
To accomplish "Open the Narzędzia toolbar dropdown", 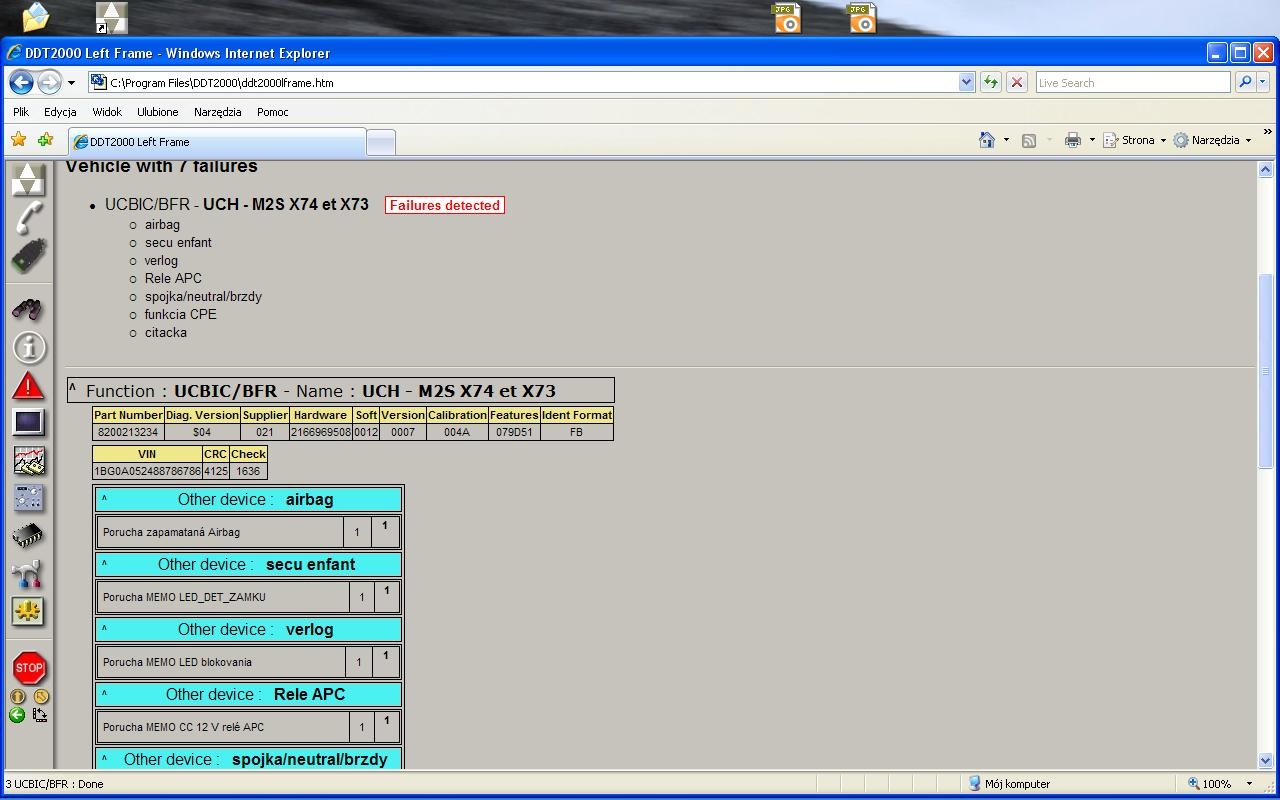I will pyautogui.click(x=1212, y=140).
